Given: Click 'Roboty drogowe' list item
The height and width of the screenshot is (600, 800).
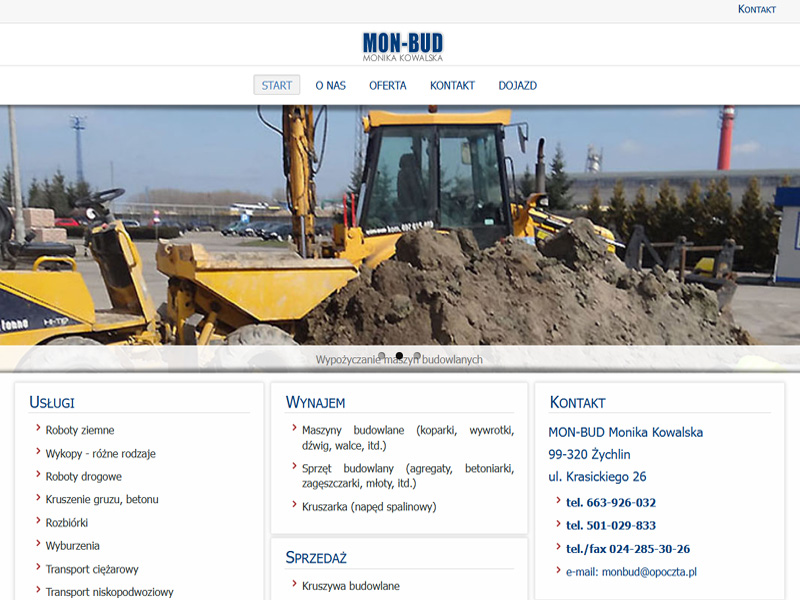Looking at the screenshot, I should 84,477.
